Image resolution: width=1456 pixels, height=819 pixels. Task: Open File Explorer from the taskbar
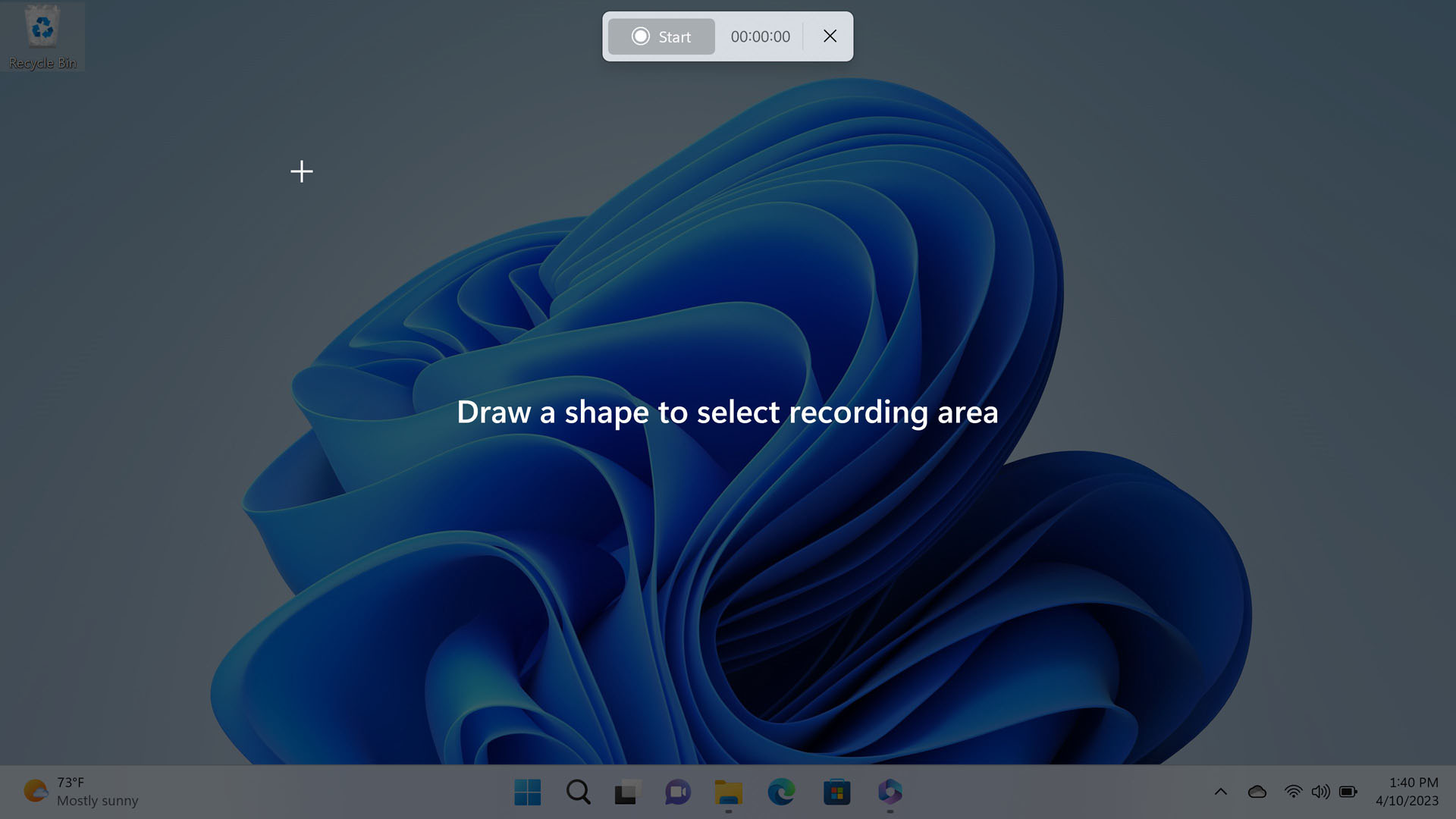729,792
